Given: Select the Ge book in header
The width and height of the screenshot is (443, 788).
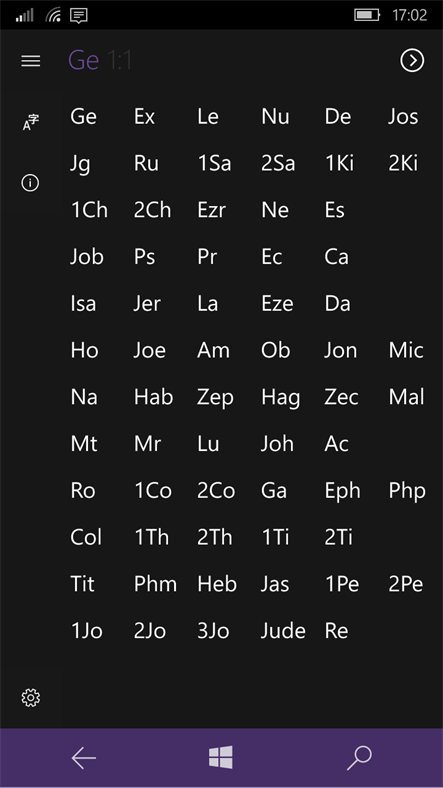Looking at the screenshot, I should pos(83,60).
